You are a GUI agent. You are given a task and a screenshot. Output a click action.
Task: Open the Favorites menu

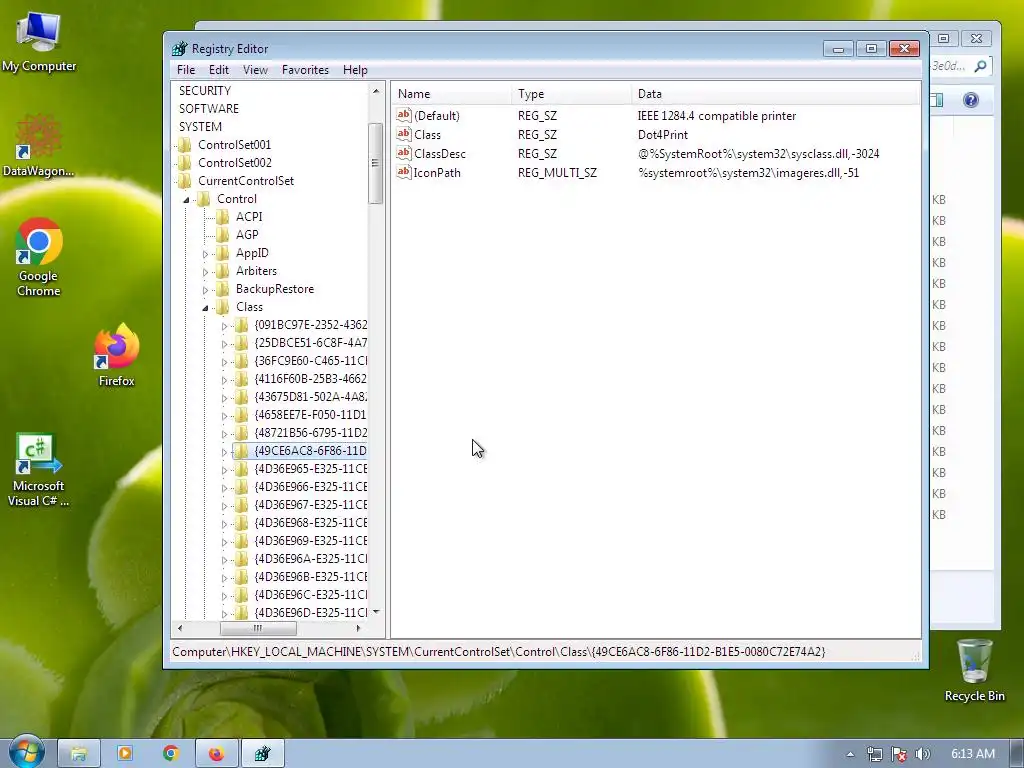[x=305, y=70]
